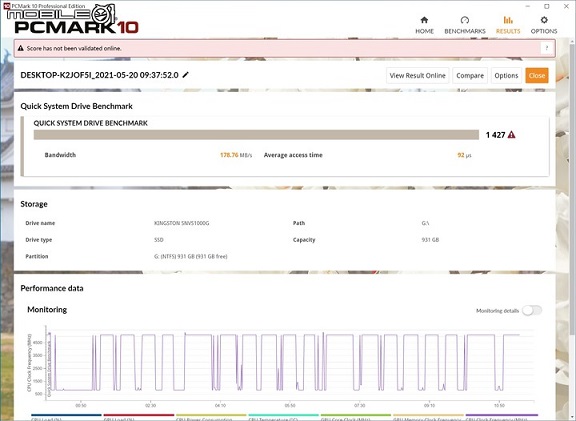Open the result Options button
Image resolution: width=576 pixels, height=421 pixels.
pyautogui.click(x=506, y=75)
